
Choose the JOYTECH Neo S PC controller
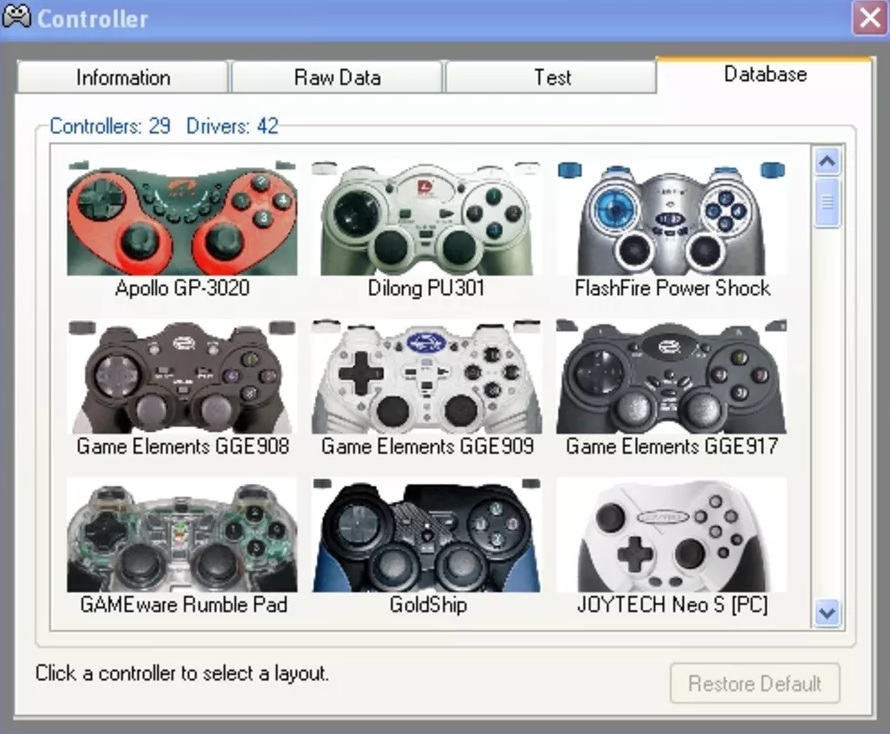(671, 533)
